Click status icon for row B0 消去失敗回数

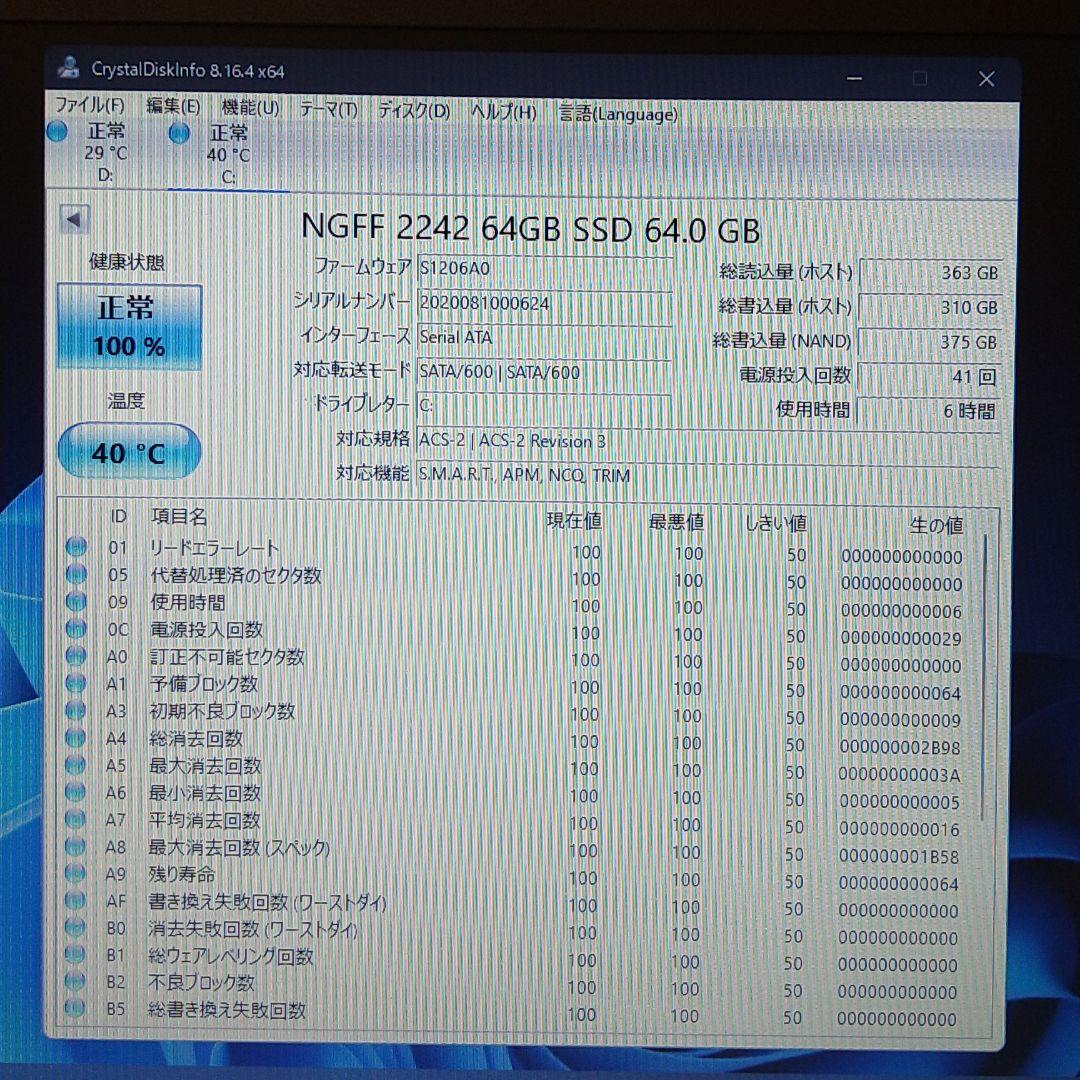[74, 928]
